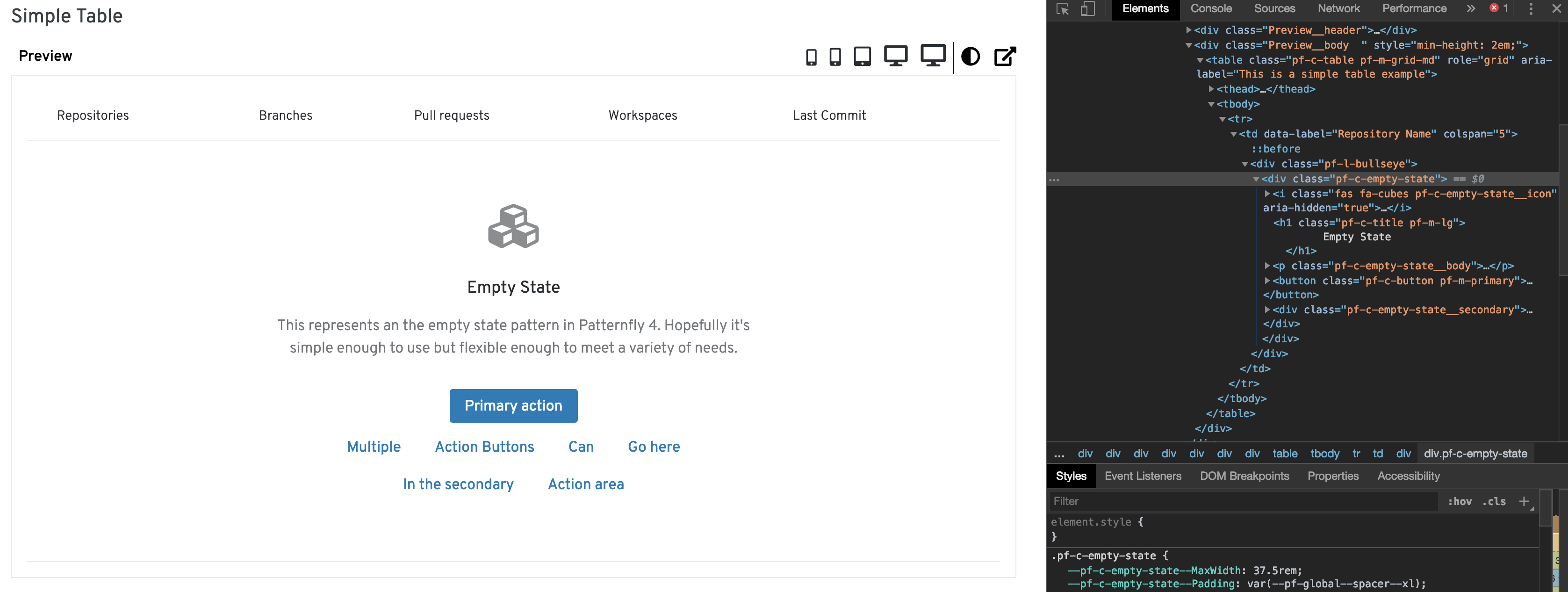Viewport: 1568px width, 592px height.
Task: Collapse the Preview__body div node
Action: [1188, 45]
